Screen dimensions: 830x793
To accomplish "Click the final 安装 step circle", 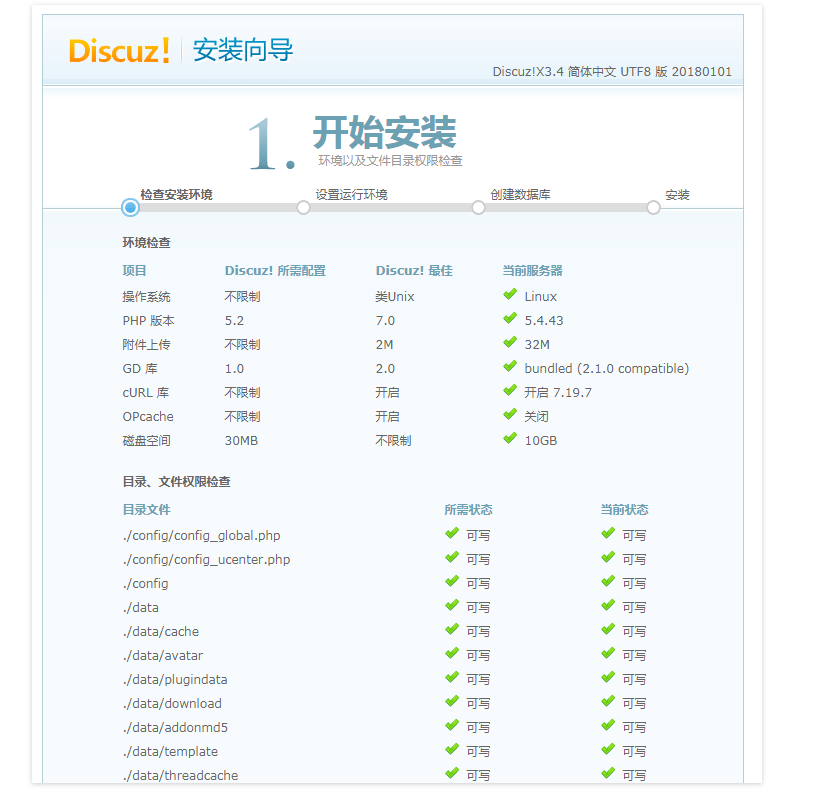I will 653,207.
